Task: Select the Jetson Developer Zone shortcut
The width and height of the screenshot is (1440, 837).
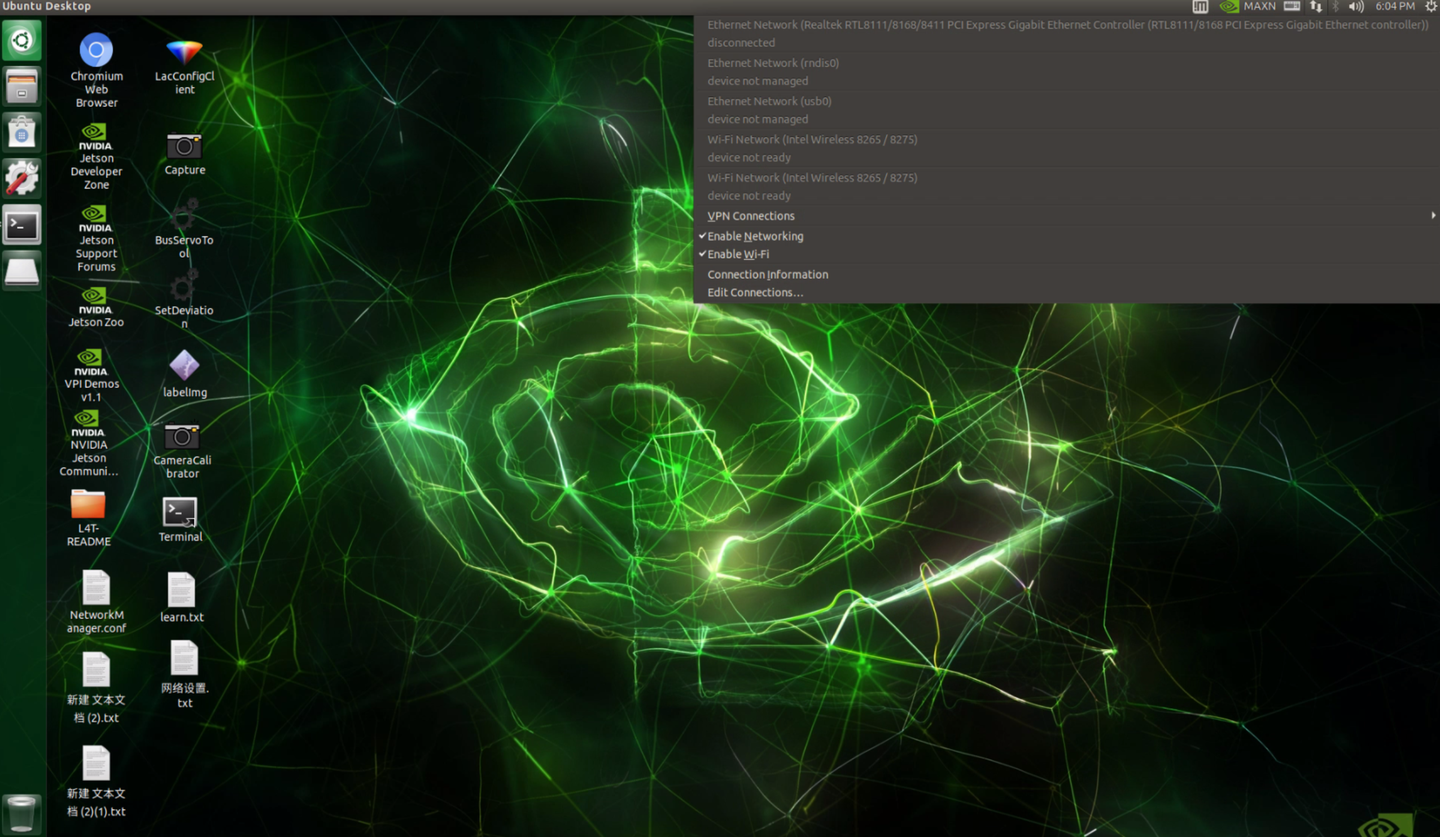Action: tap(96, 157)
